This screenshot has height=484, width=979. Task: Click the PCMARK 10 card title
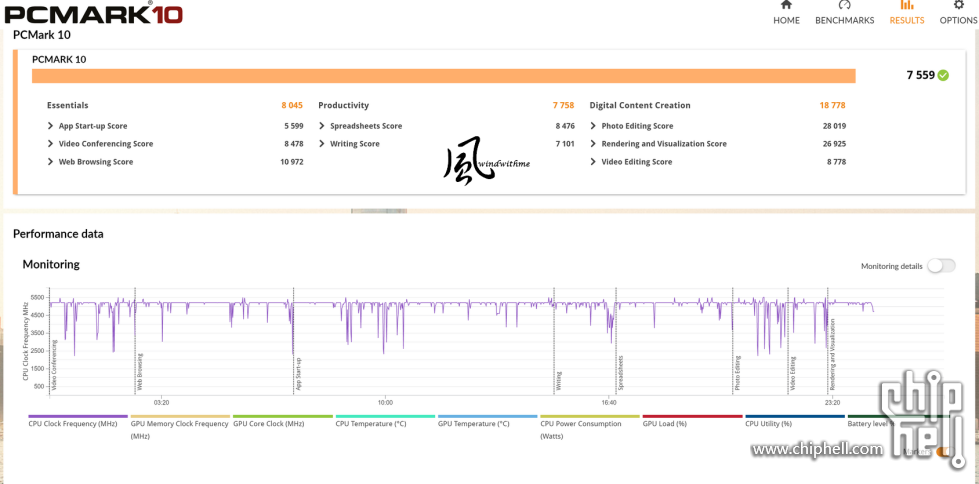(59, 60)
